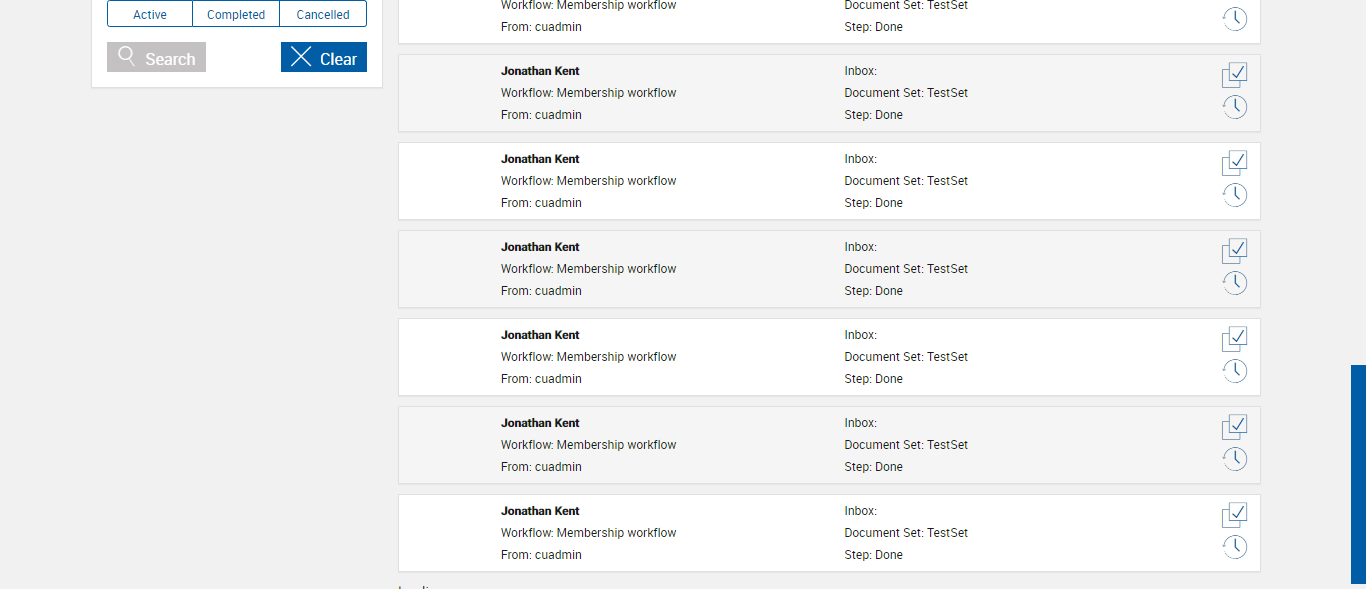View history clock in fifth full Jonathan Kent row
Viewport: 1366px width, 589px height.
point(1235,459)
